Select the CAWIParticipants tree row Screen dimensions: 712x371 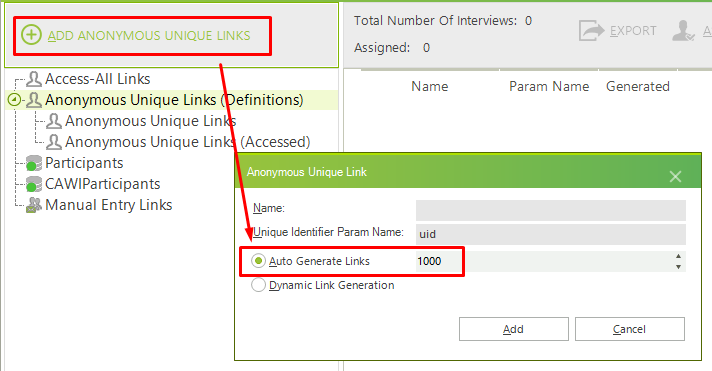click(x=103, y=184)
